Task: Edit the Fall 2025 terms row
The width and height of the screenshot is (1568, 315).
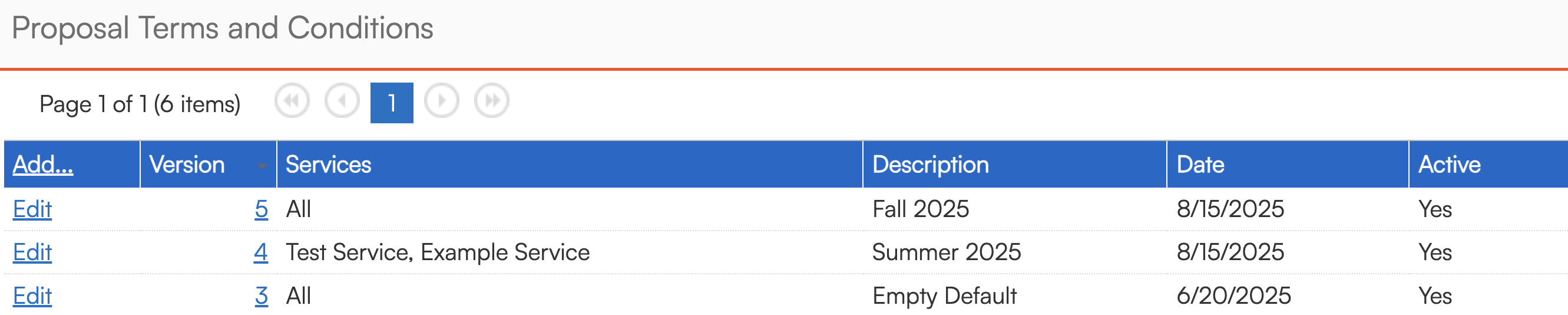Action: pos(32,209)
